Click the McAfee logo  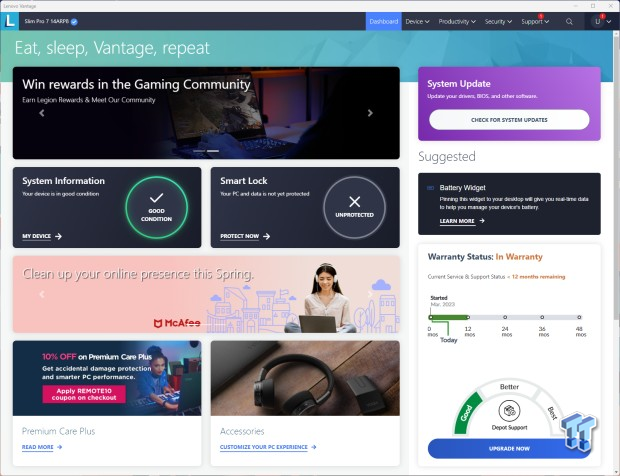pyautogui.click(x=177, y=323)
